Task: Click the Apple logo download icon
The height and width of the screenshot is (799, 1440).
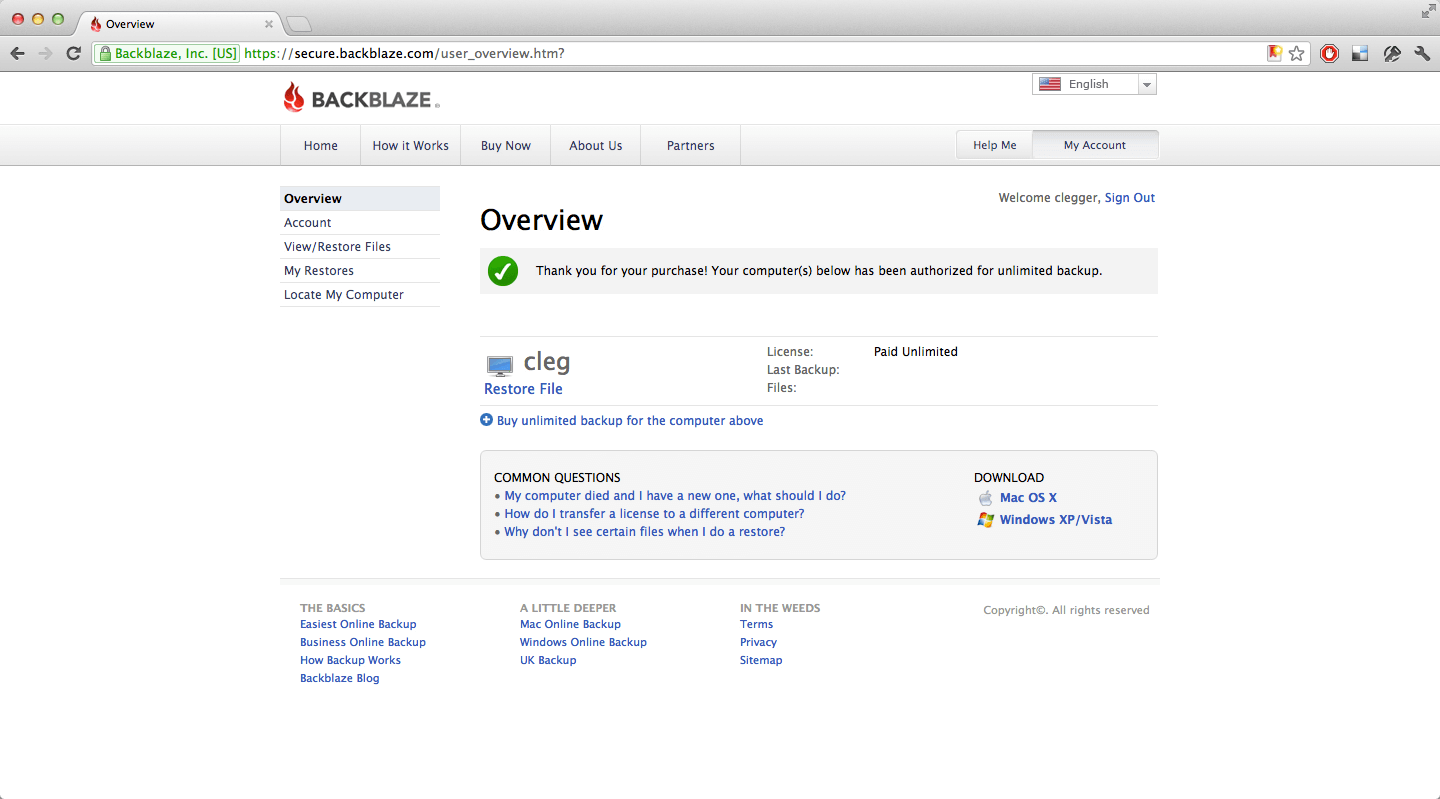Action: pyautogui.click(x=985, y=498)
